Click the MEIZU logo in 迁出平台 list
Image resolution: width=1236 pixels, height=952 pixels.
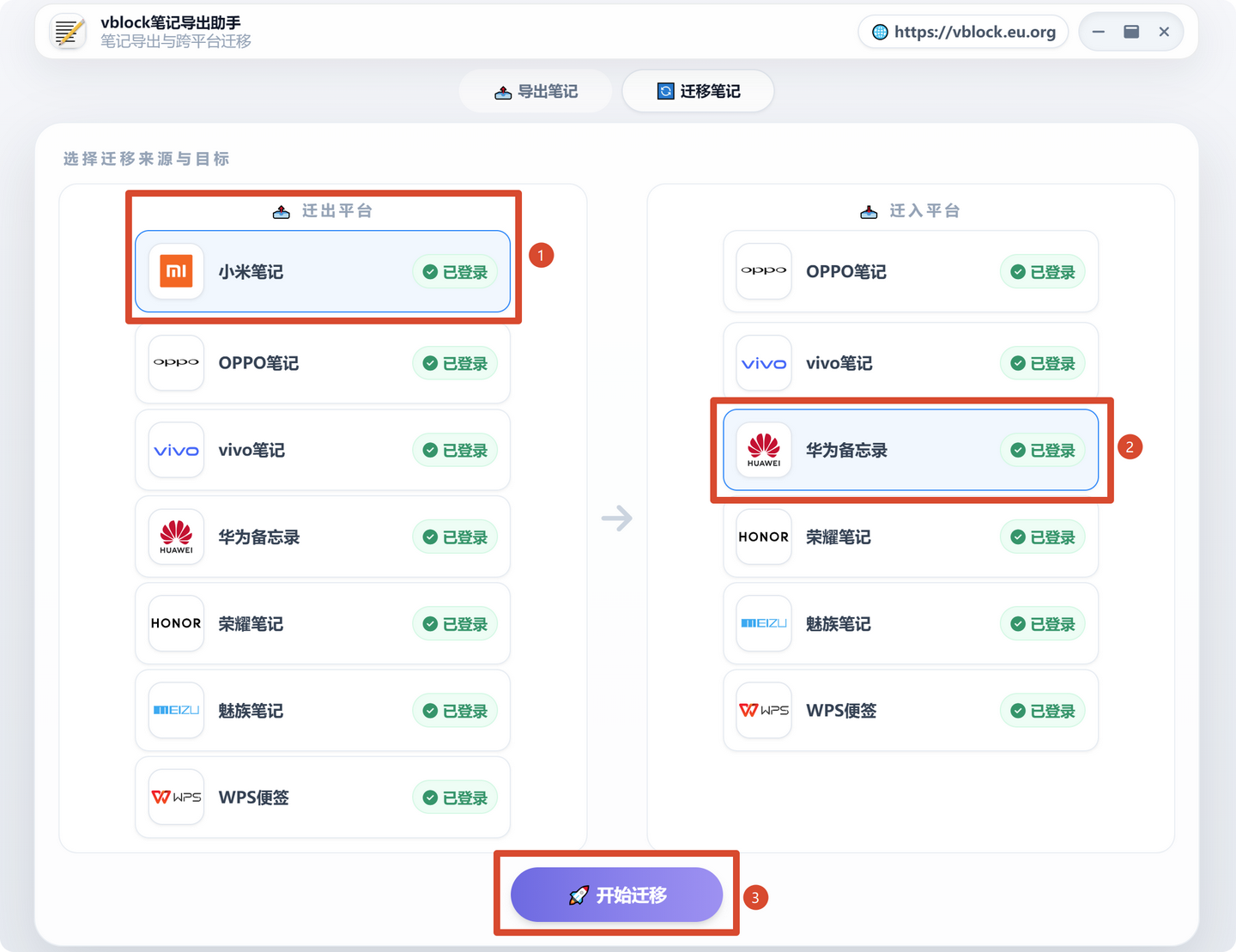(176, 710)
